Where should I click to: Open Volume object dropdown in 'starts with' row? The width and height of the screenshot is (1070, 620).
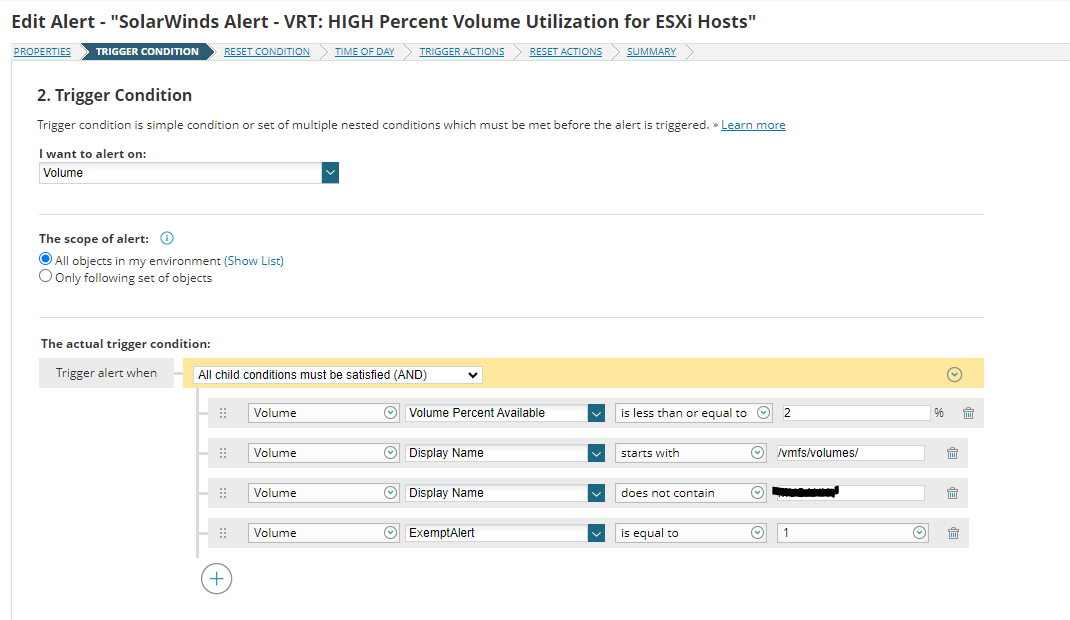point(323,453)
